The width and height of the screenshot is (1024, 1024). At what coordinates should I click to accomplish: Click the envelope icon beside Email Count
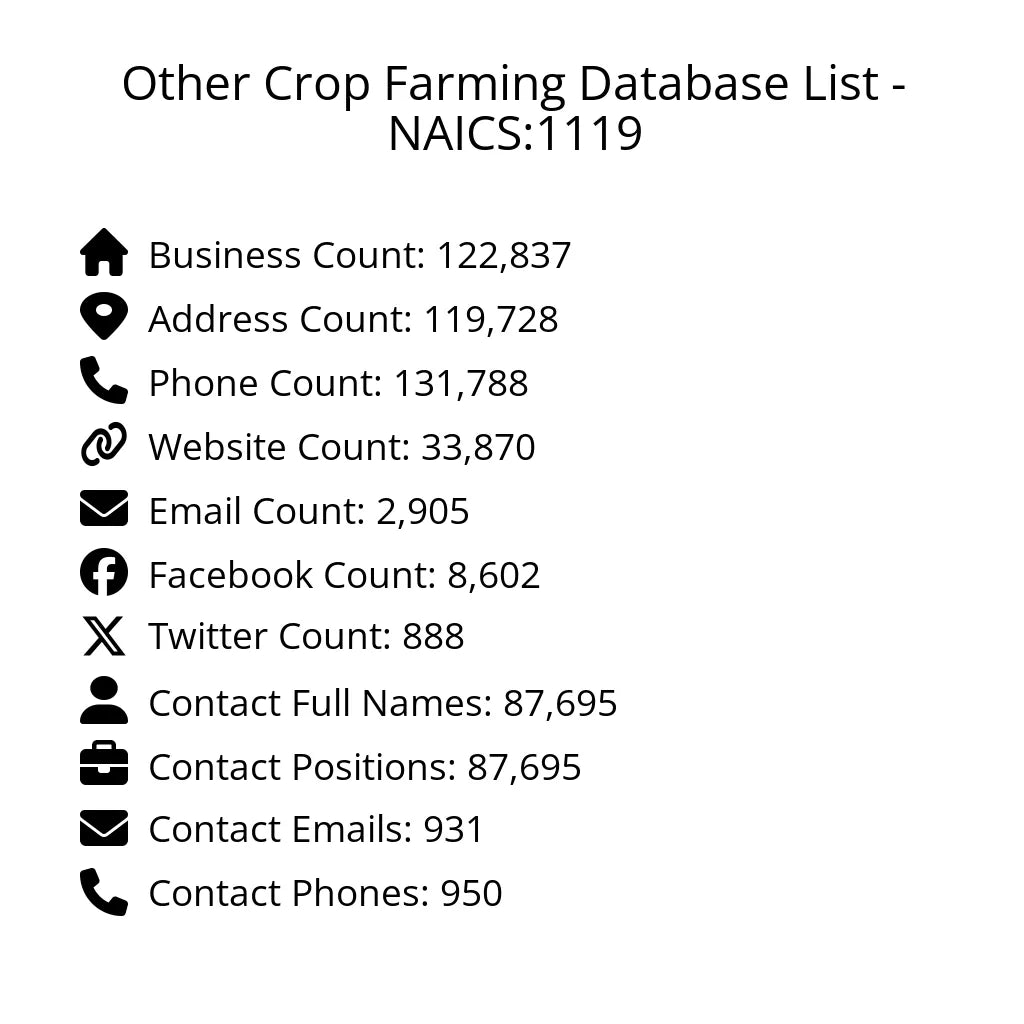[104, 509]
